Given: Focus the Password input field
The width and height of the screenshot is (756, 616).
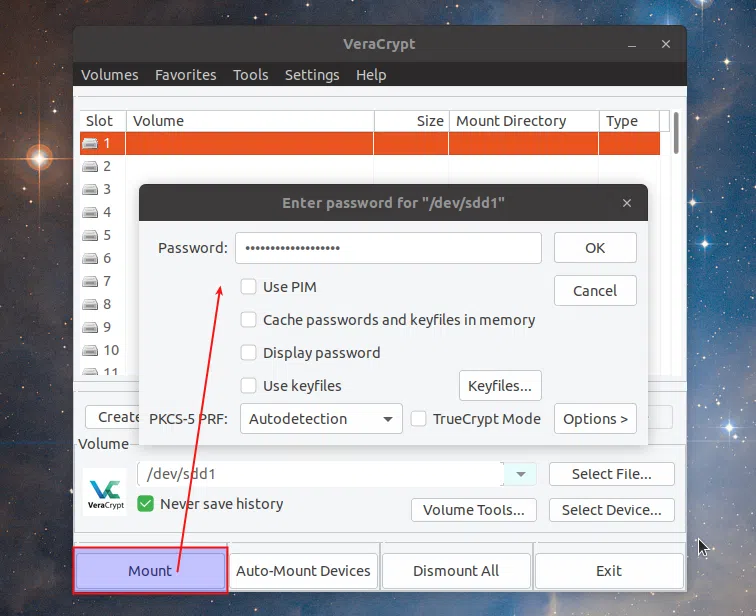Looking at the screenshot, I should pyautogui.click(x=388, y=248).
